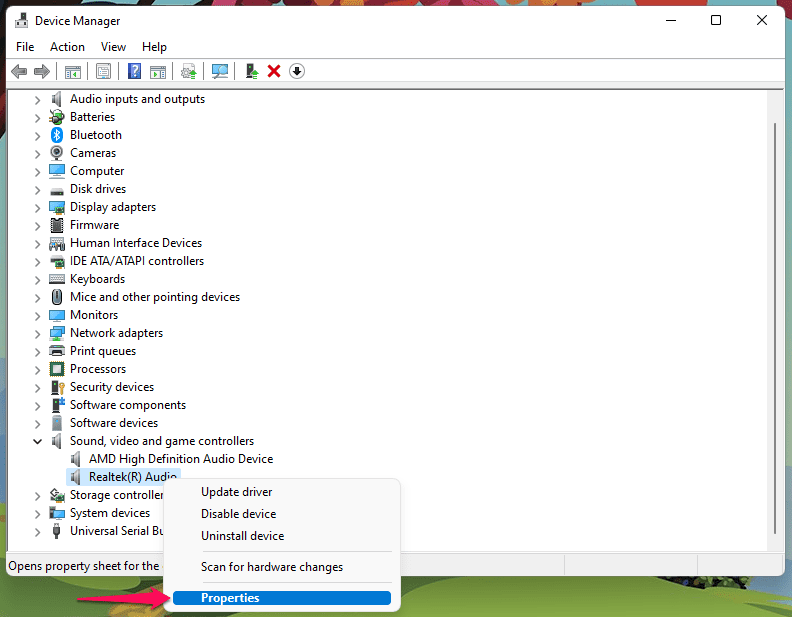This screenshot has height=617, width=792.
Task: Click the show/hide console tree icon
Action: tap(73, 72)
